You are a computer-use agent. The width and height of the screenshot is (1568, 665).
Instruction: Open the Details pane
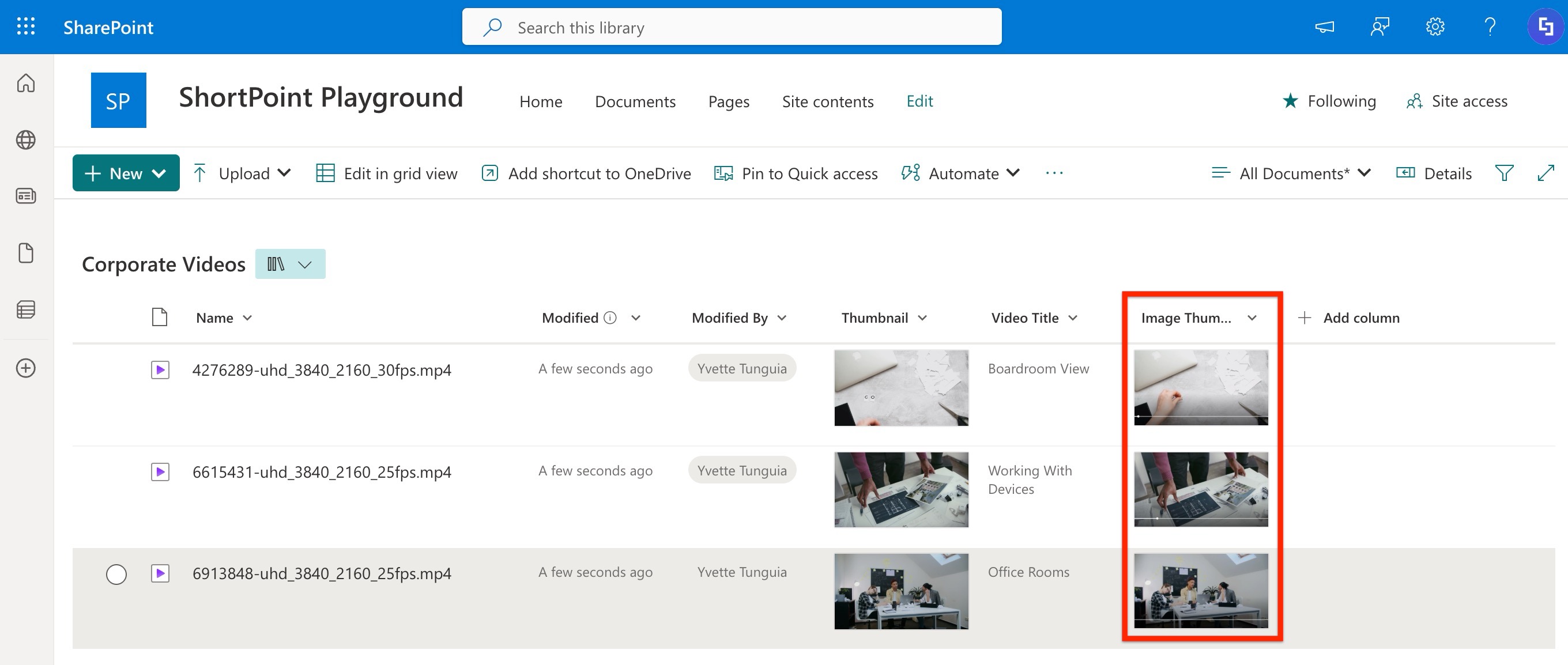[1434, 173]
